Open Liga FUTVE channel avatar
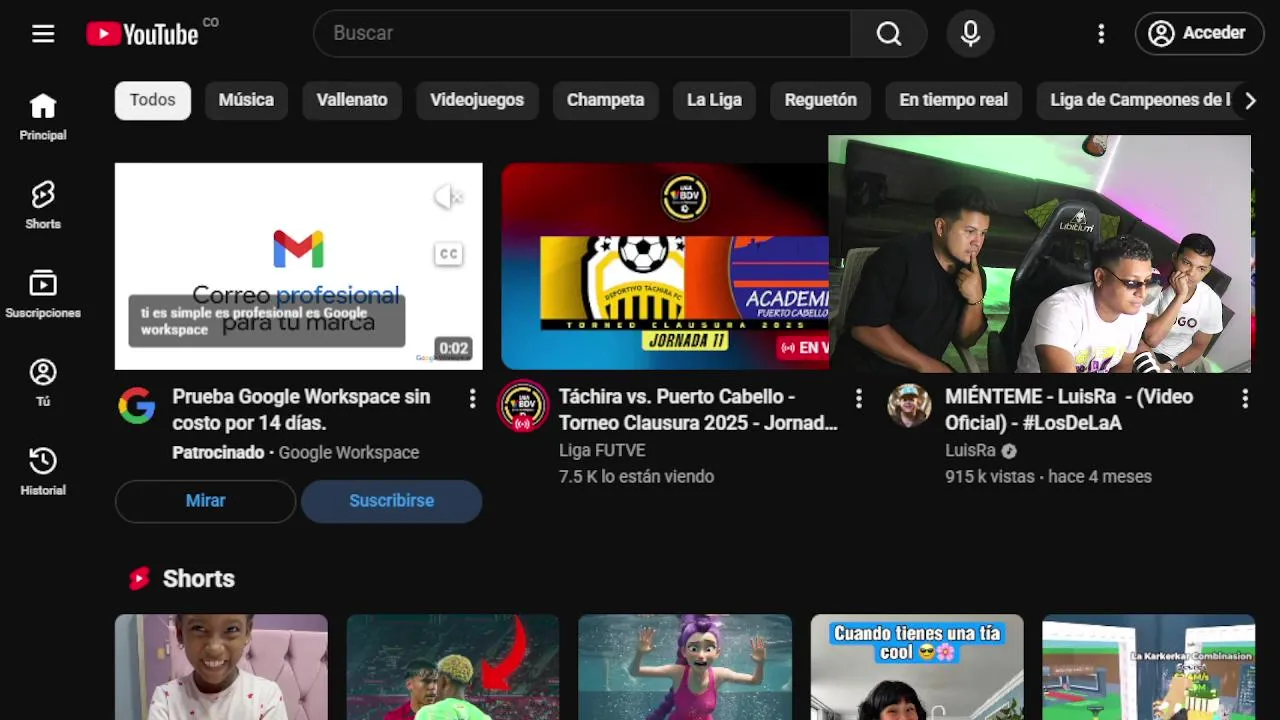Screen dimensions: 1280x720 pos(523,406)
